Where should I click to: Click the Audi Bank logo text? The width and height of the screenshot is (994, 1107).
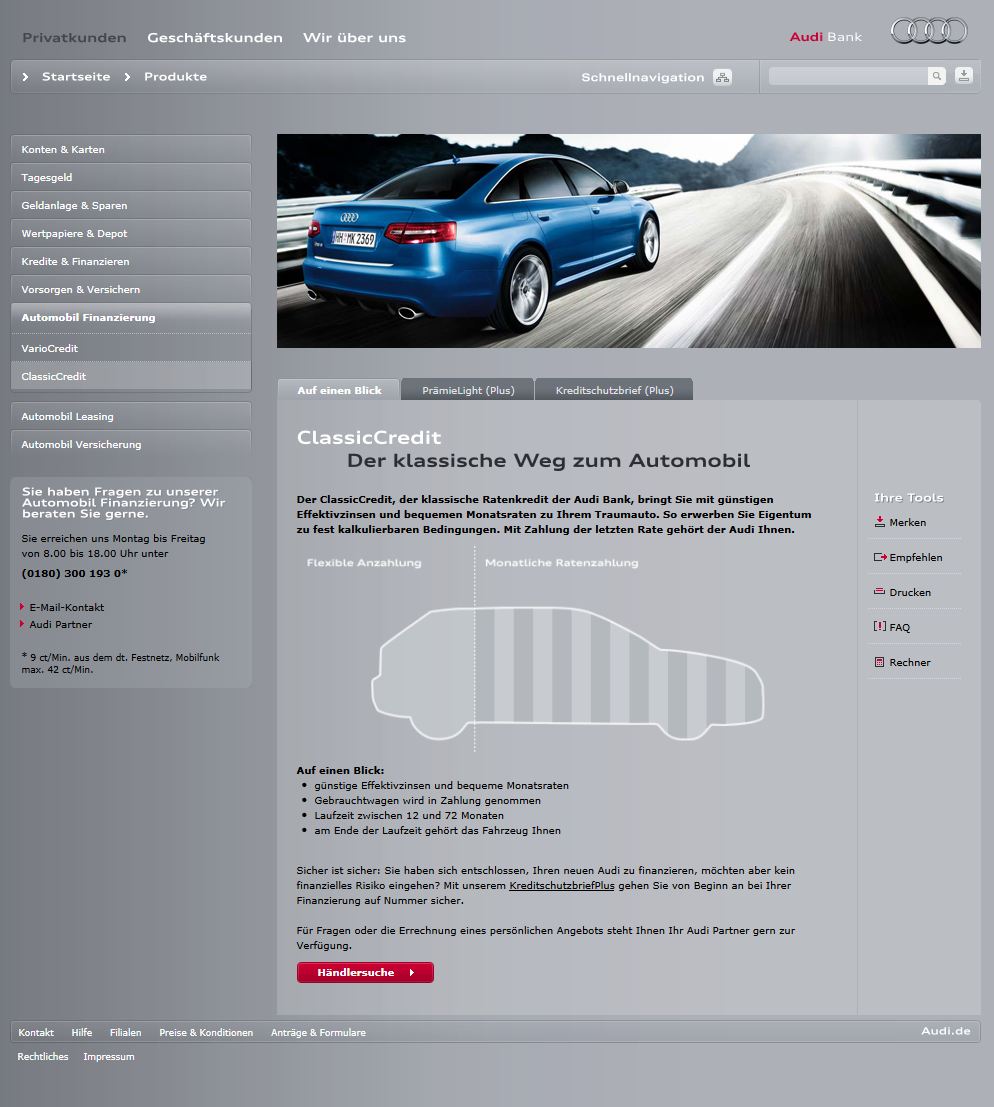(825, 37)
